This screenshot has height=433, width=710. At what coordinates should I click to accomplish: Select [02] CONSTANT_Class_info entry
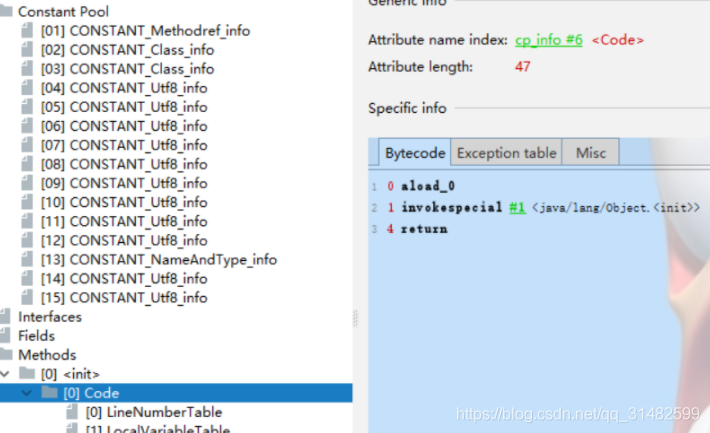click(127, 50)
